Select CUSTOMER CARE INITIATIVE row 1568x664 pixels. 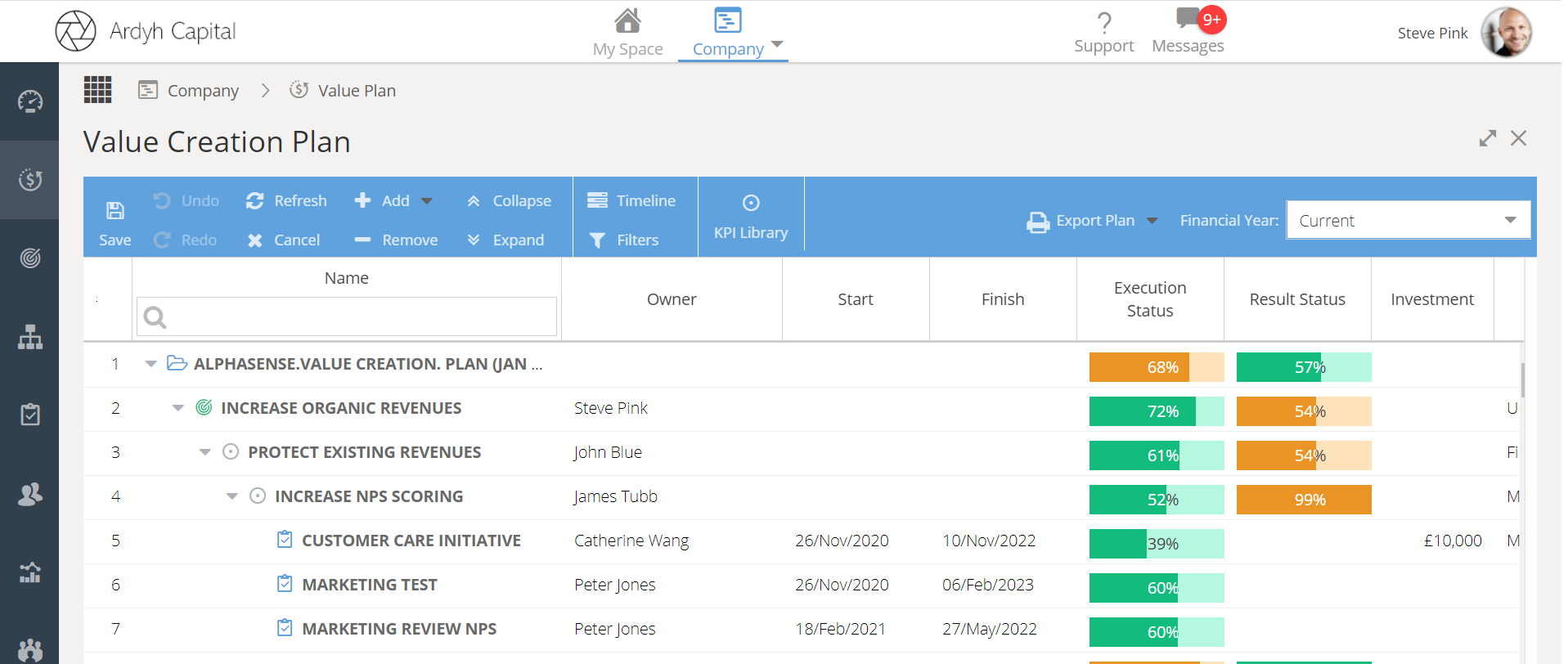pyautogui.click(x=802, y=541)
